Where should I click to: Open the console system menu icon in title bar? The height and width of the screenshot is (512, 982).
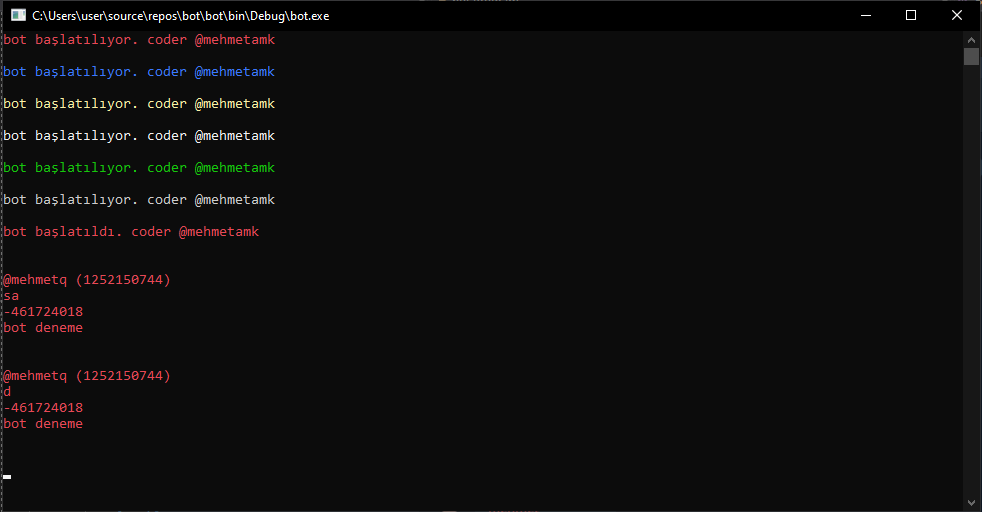coord(17,15)
